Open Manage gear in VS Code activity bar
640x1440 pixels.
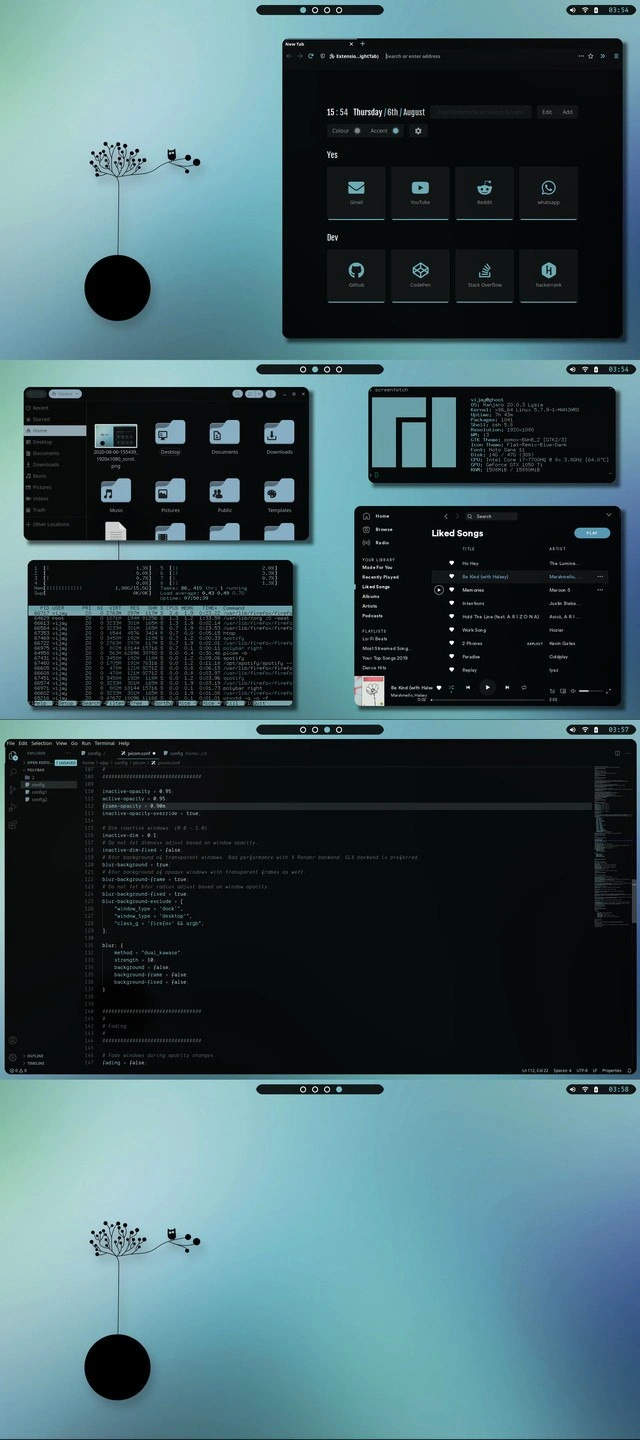[13, 1057]
